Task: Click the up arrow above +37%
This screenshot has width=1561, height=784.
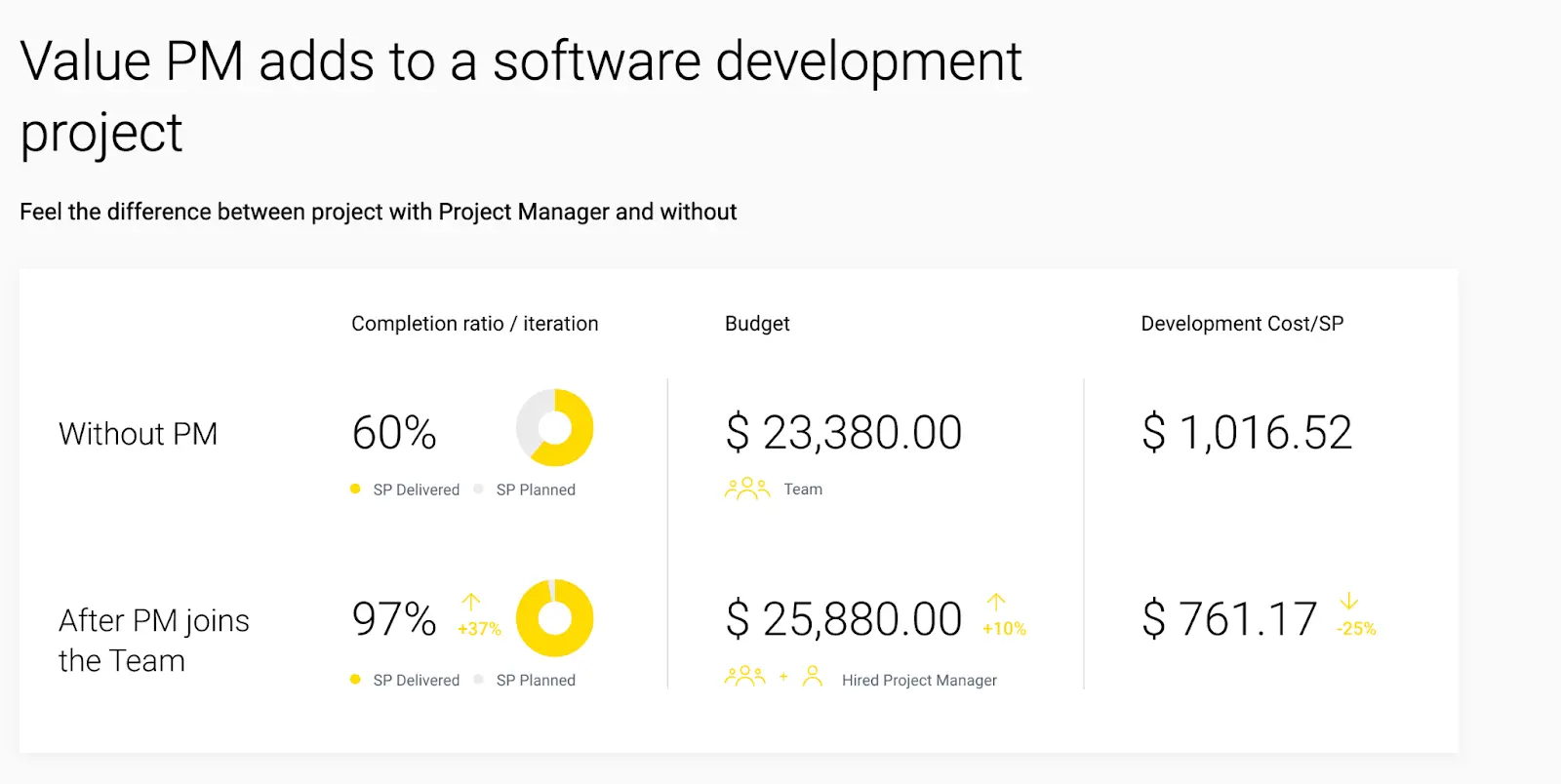Action: click(x=471, y=603)
